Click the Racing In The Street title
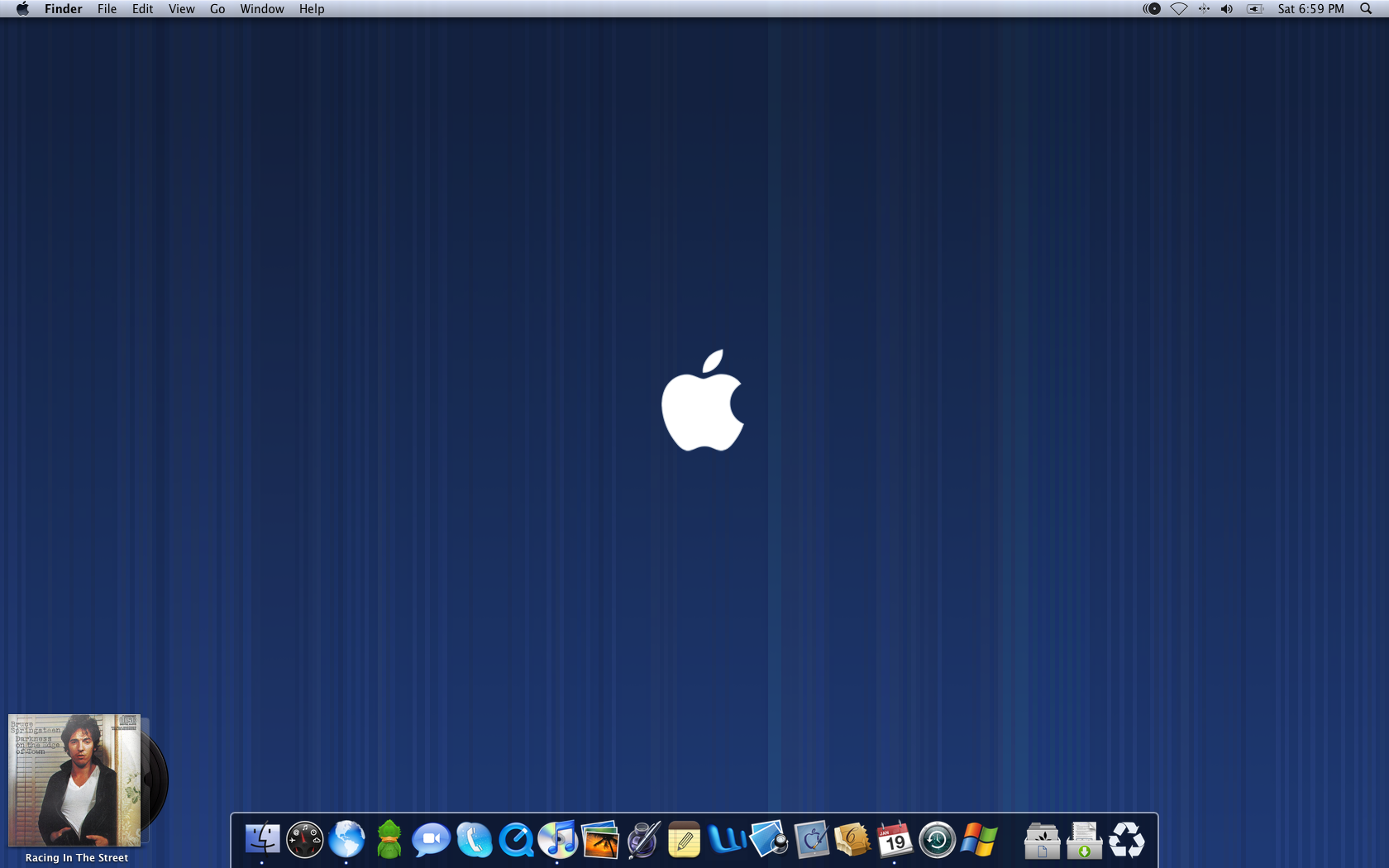The width and height of the screenshot is (1389, 868). click(77, 858)
